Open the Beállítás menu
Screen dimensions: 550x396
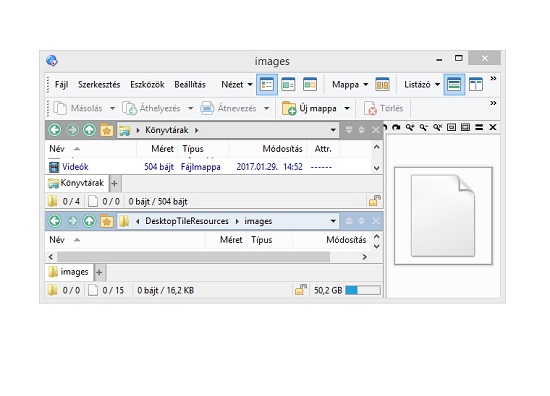point(190,85)
